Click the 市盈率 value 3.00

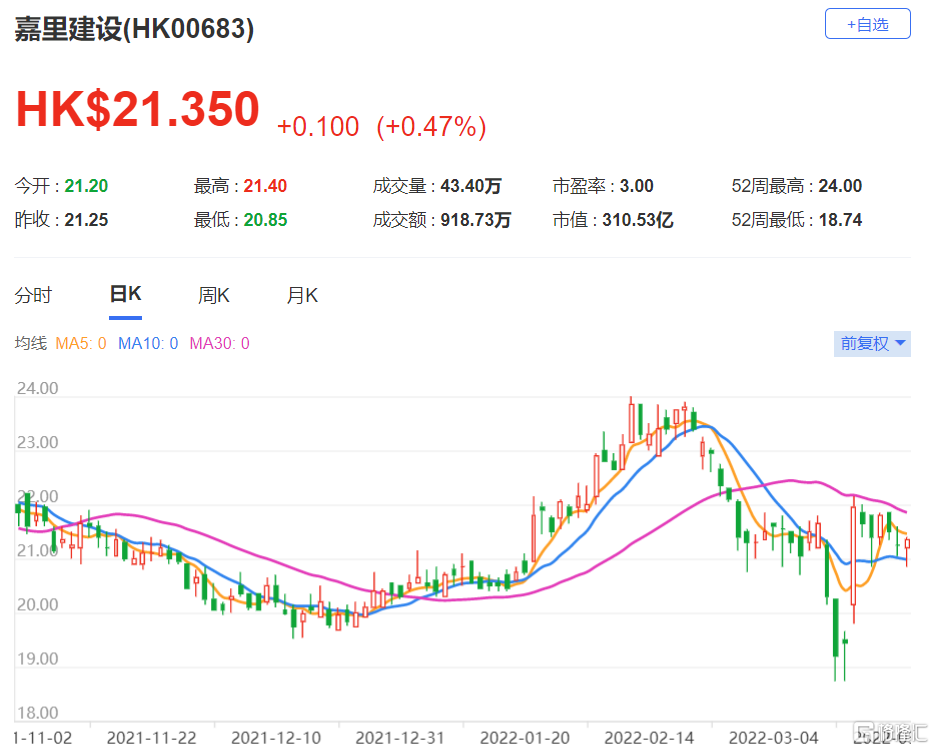coord(637,186)
